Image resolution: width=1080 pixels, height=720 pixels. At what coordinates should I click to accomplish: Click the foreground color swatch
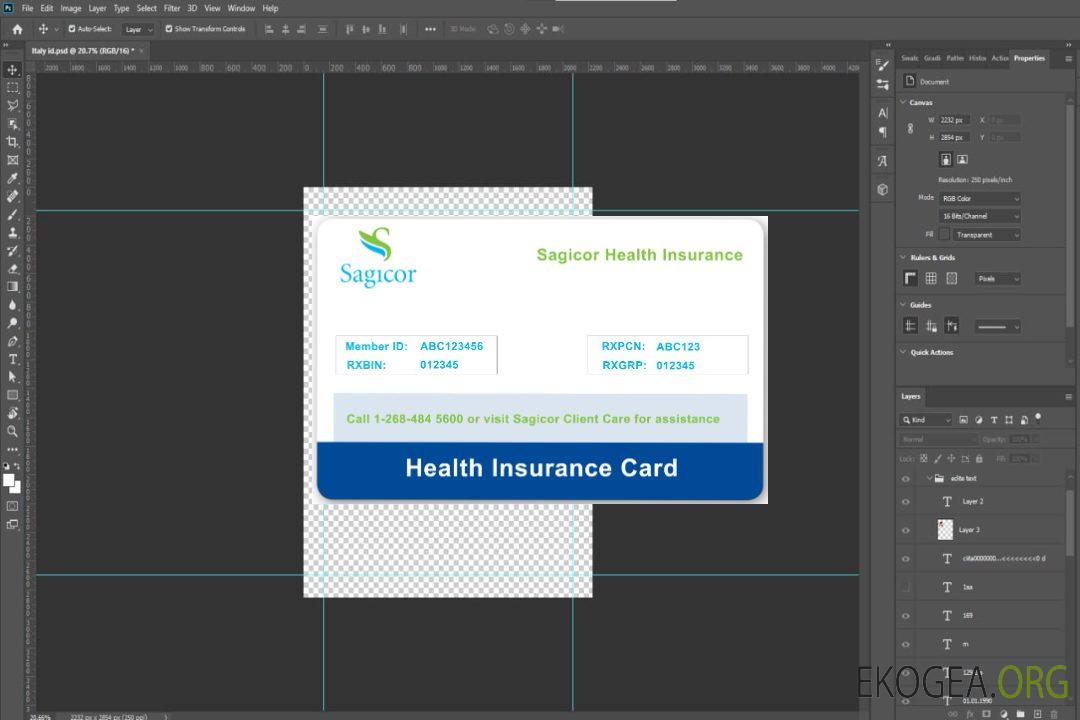(x=8, y=480)
